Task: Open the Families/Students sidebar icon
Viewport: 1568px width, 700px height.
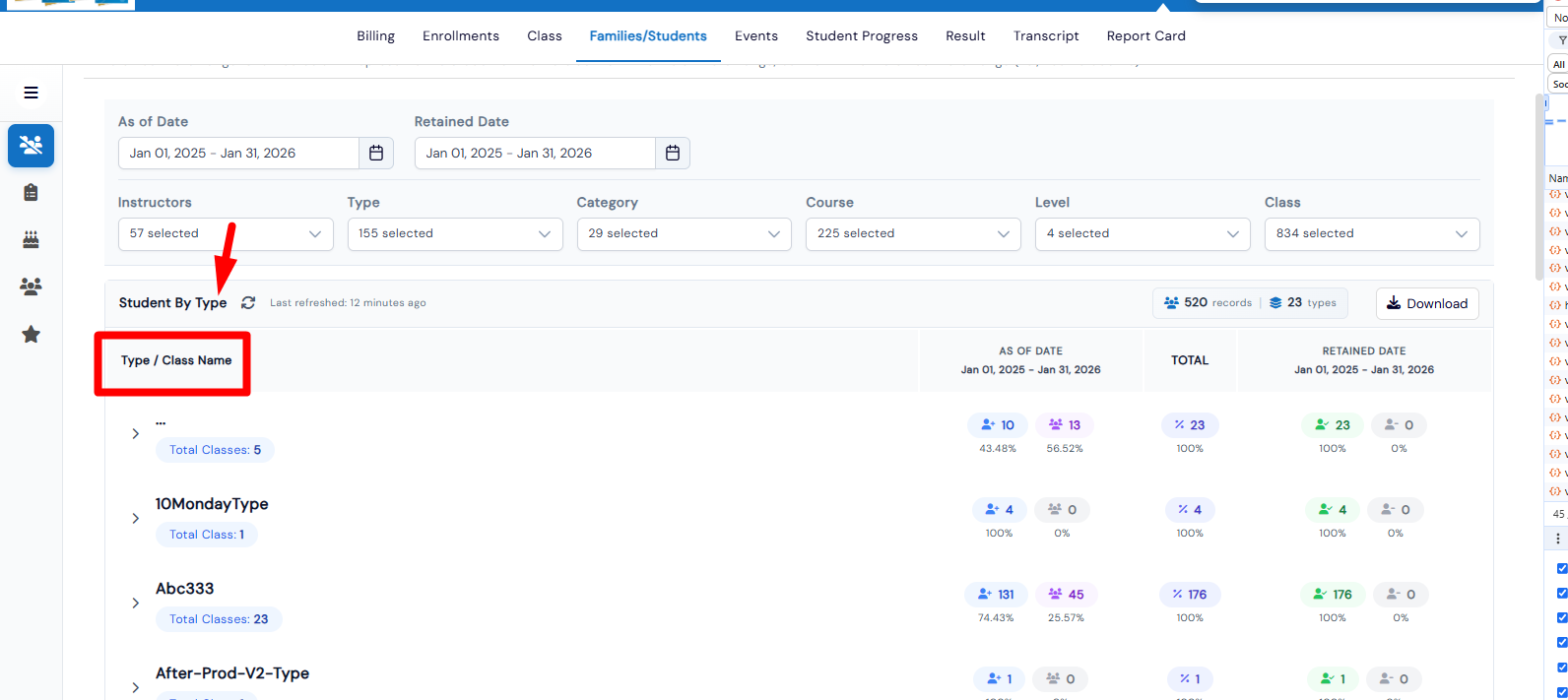Action: [x=32, y=146]
